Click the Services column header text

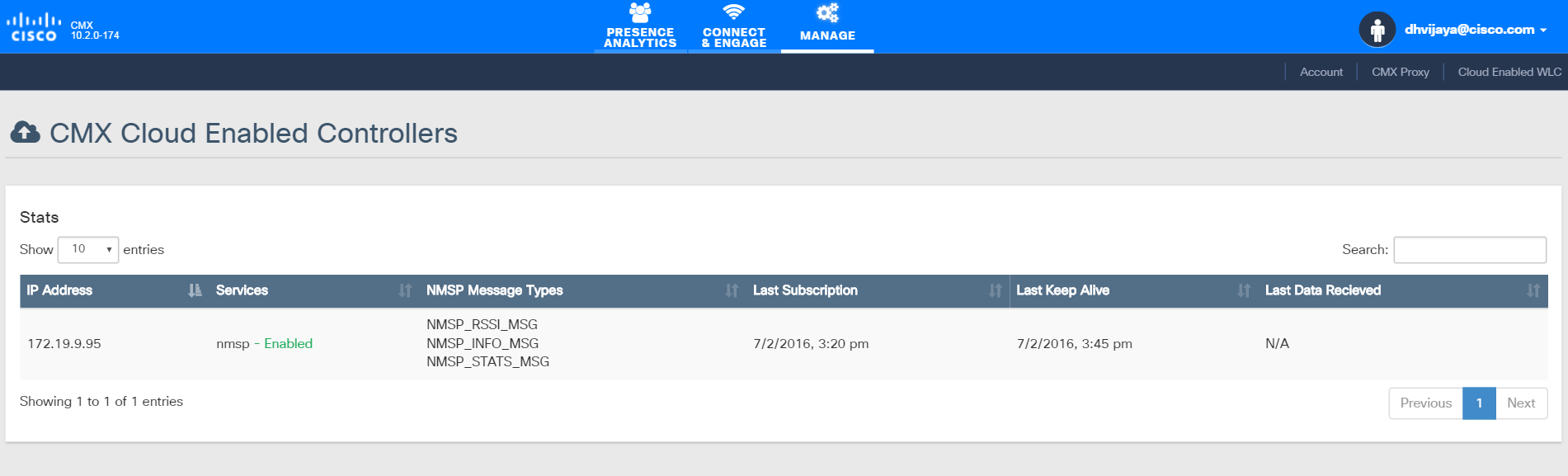[x=242, y=290]
